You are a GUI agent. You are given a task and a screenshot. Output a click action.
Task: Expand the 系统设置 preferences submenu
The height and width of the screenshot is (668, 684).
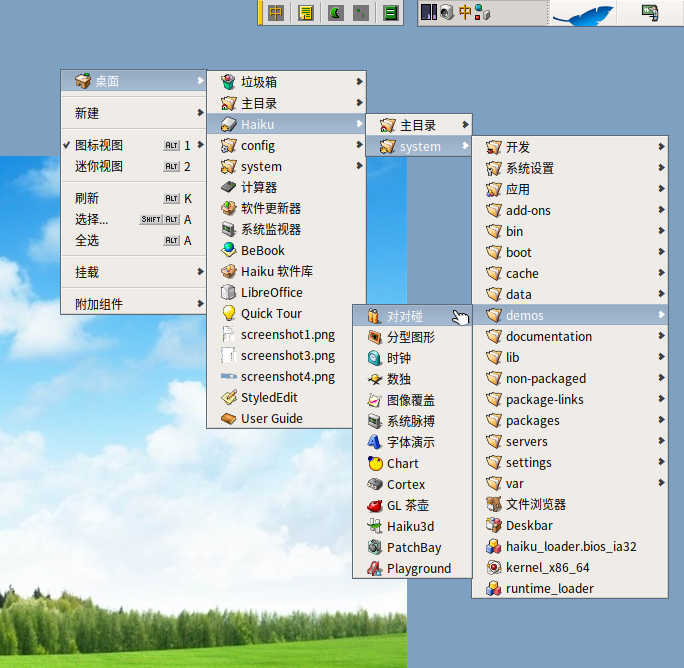[x=570, y=168]
